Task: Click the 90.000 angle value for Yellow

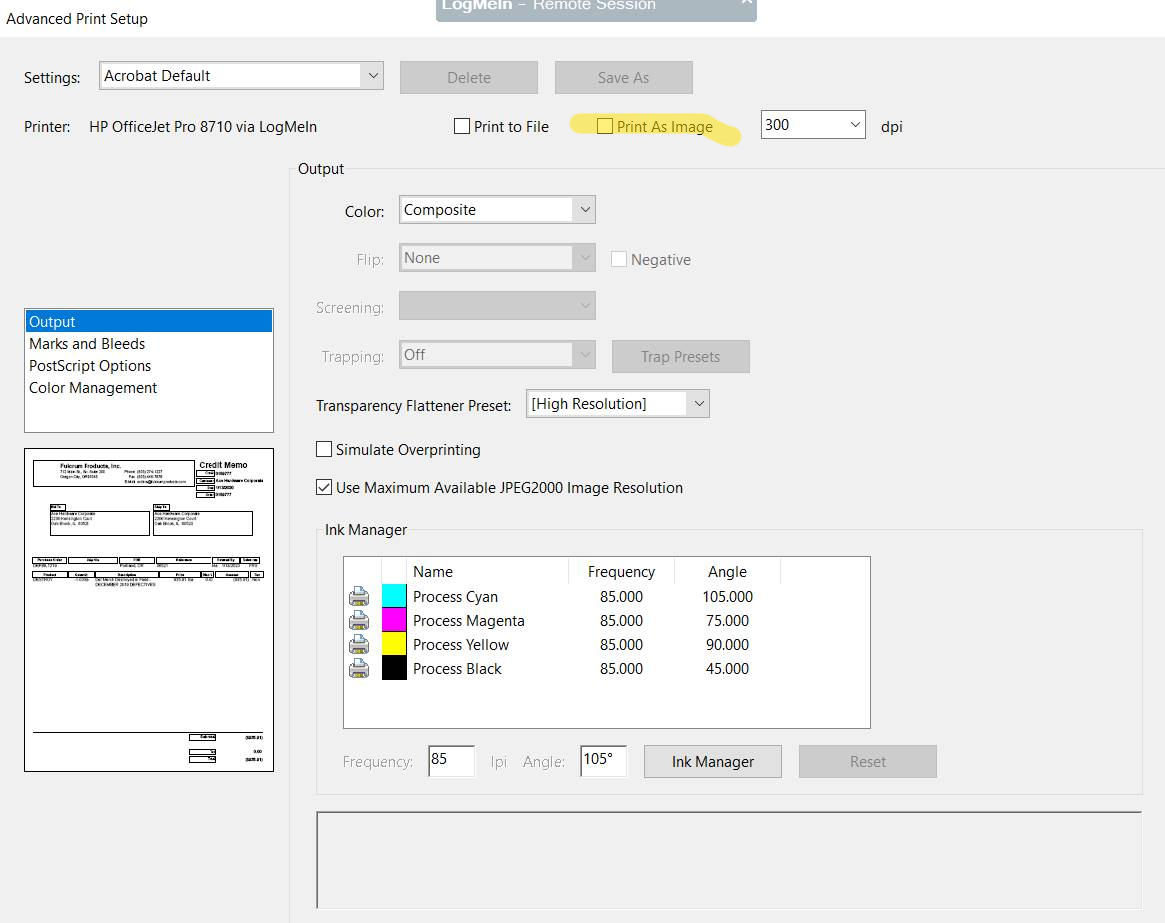Action: click(727, 644)
